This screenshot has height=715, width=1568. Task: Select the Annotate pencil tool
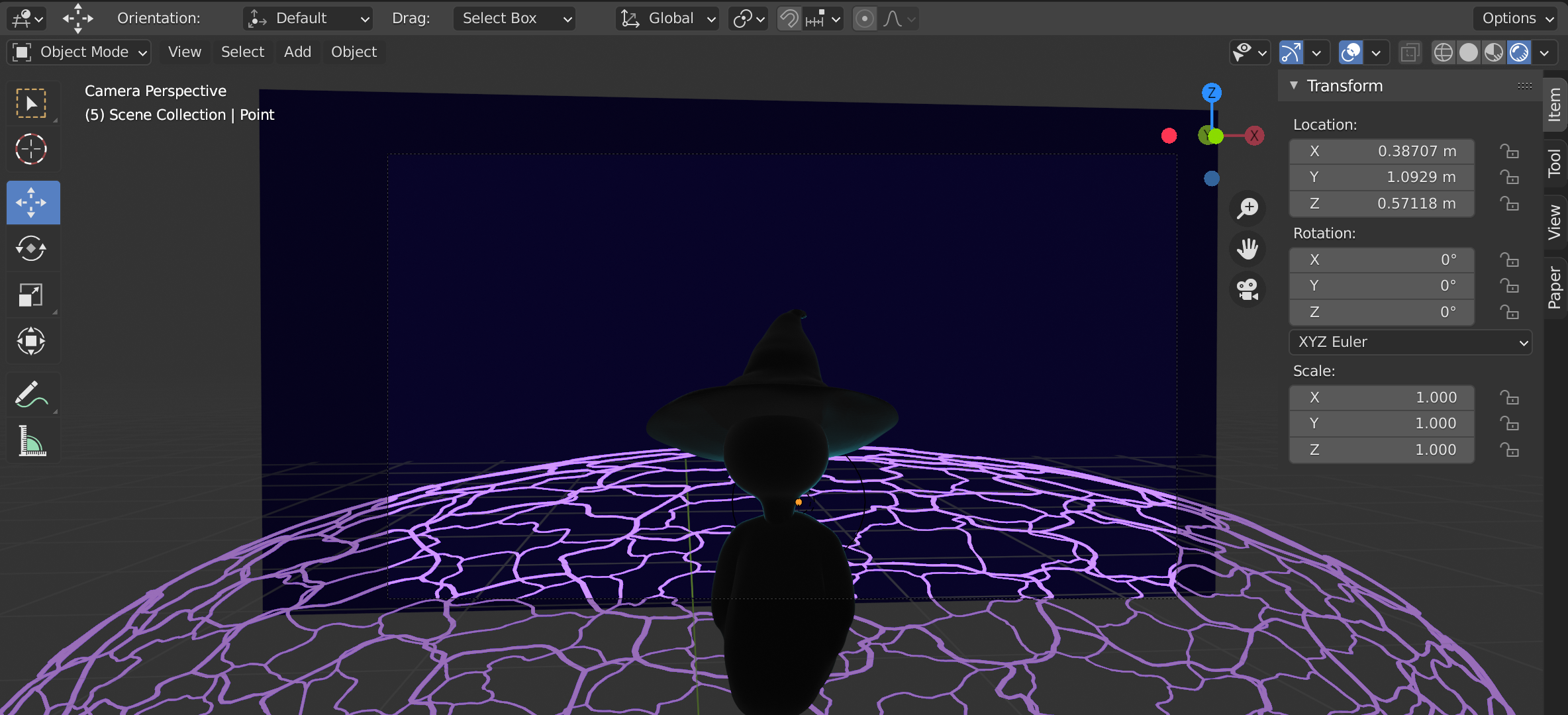click(x=31, y=395)
